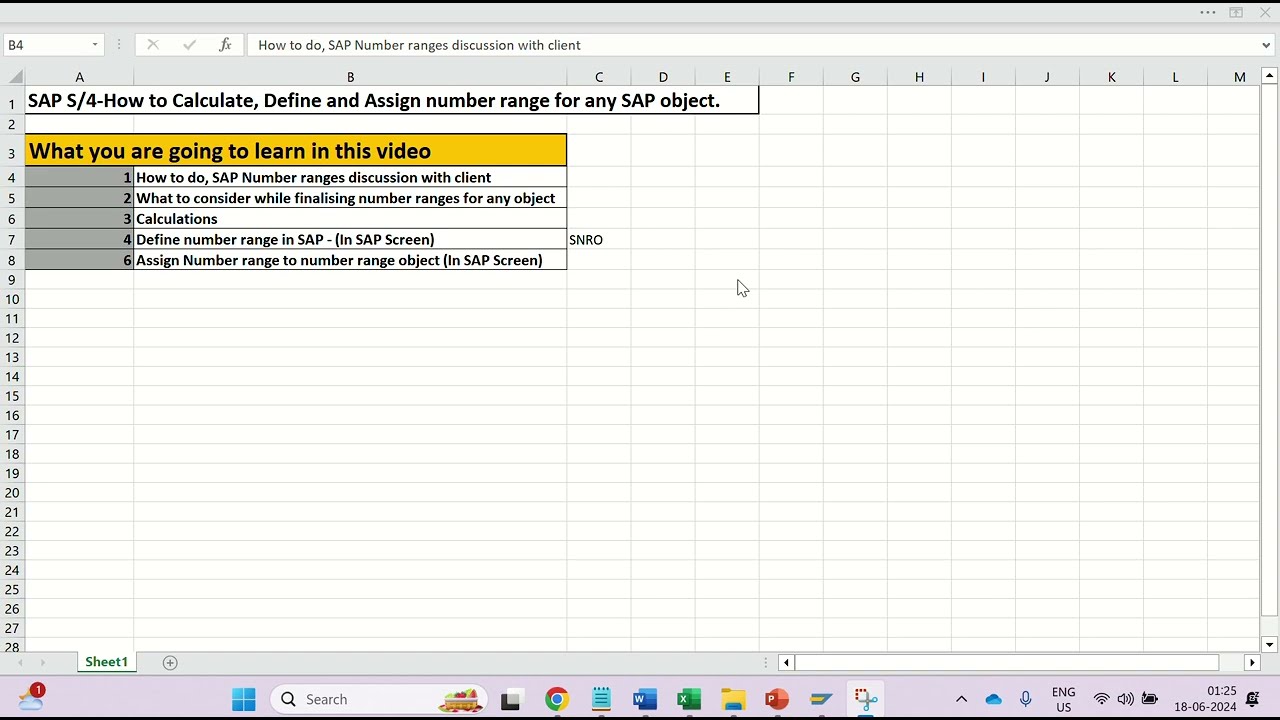Screen dimensions: 1280x720
Task: Open the notification bell icon
Action: (1252, 699)
